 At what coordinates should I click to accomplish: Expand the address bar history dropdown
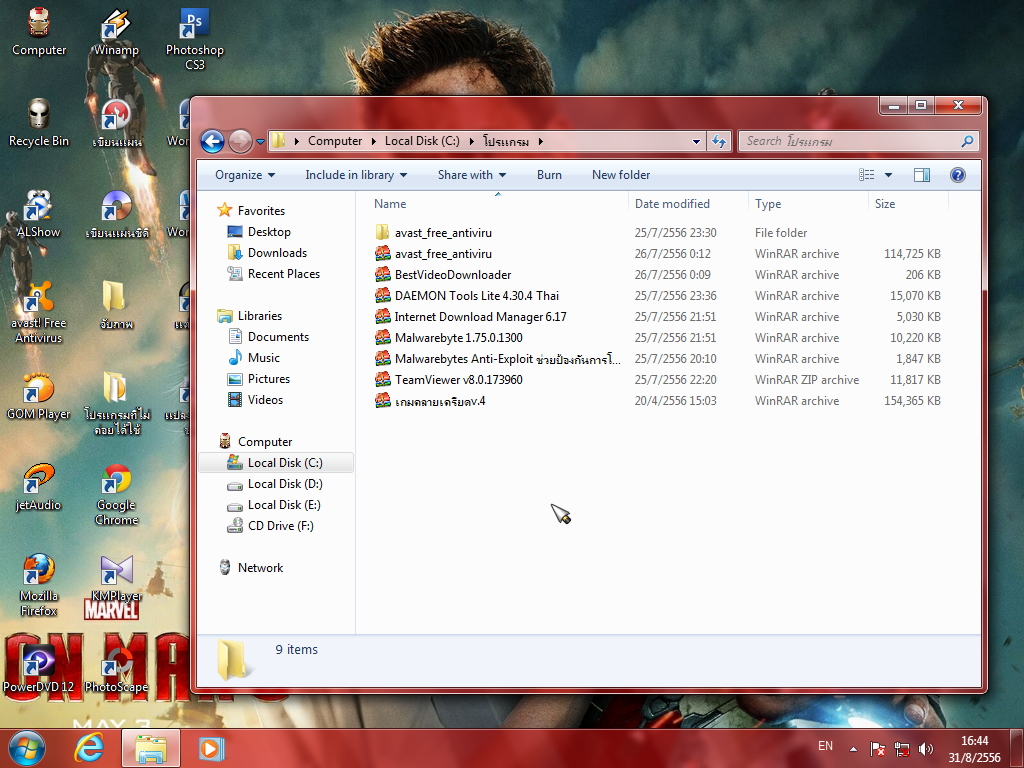click(x=696, y=141)
